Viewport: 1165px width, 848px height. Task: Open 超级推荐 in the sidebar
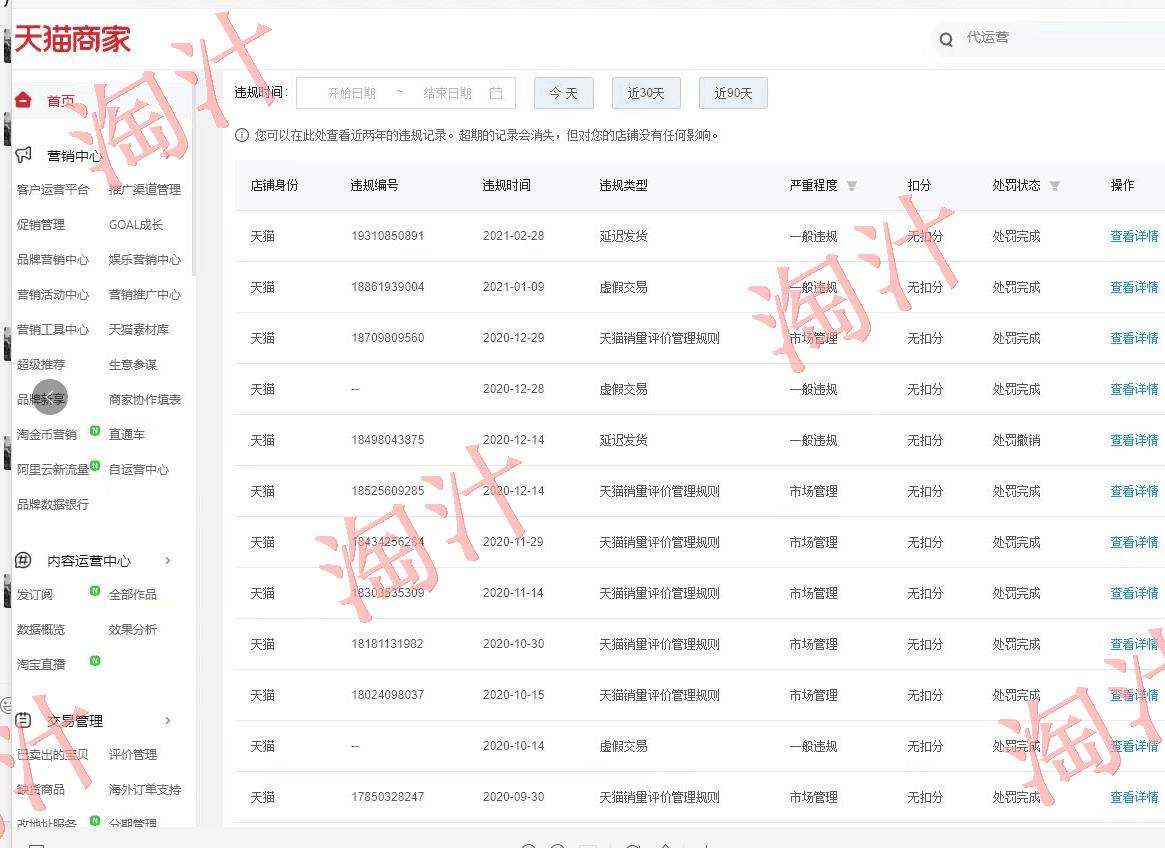coord(41,364)
